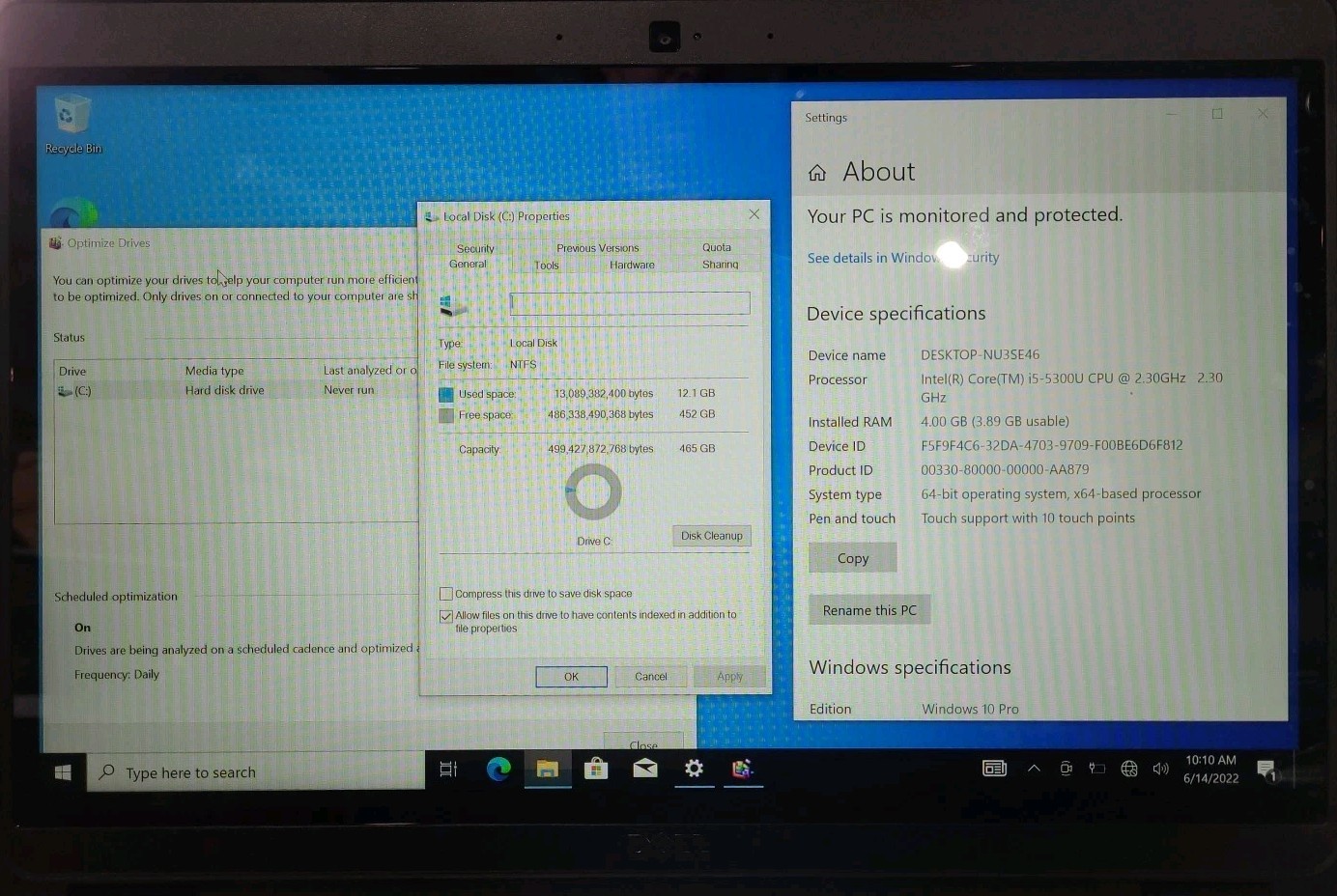The width and height of the screenshot is (1337, 896).
Task: Switch to the Previous Versions tab
Action: click(x=597, y=248)
